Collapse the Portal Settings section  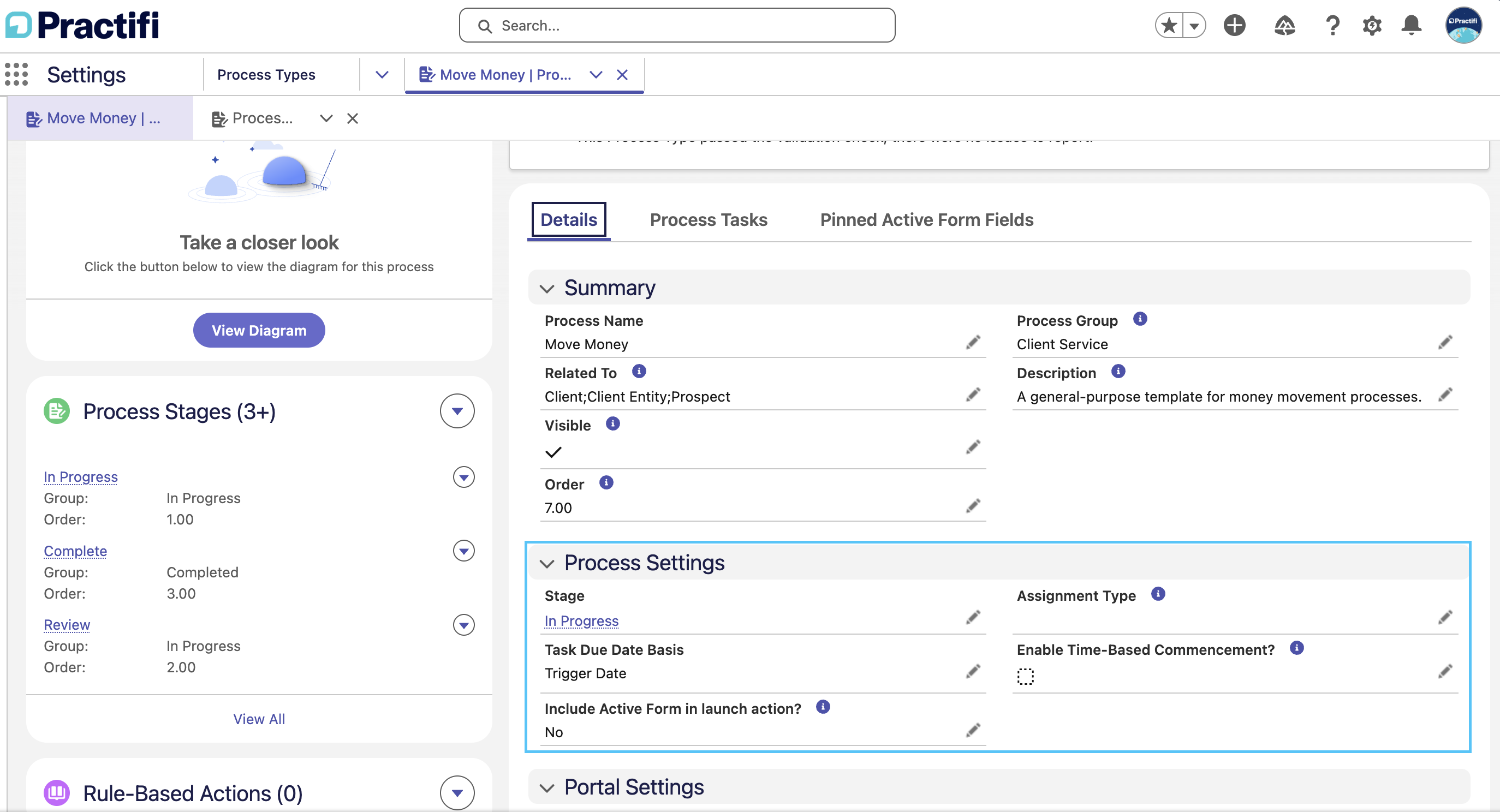pyautogui.click(x=547, y=787)
